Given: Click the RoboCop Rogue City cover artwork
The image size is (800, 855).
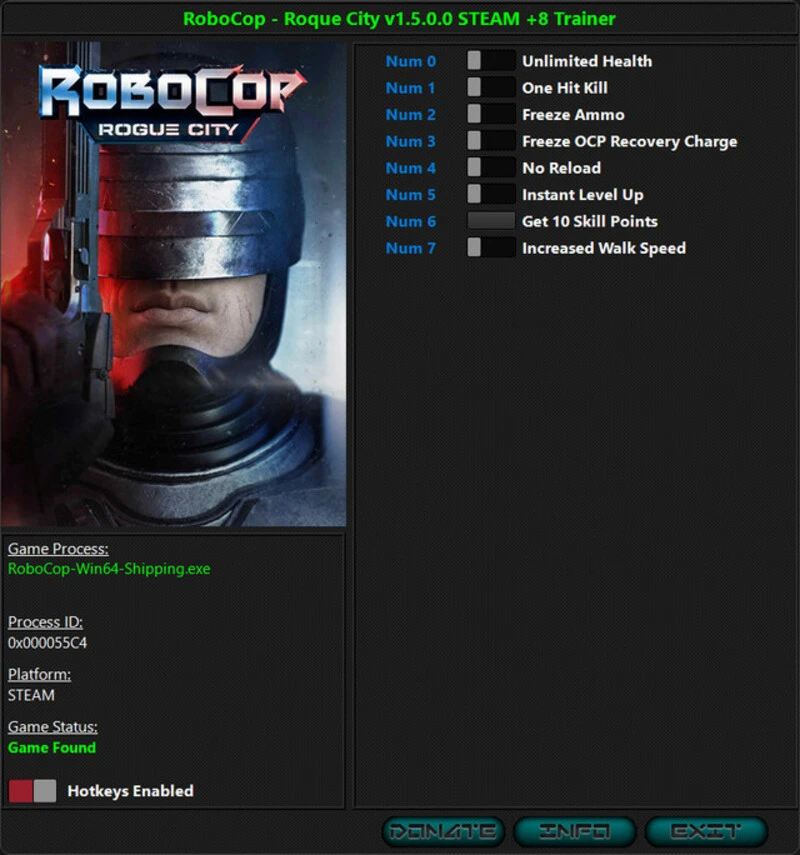Looking at the screenshot, I should click(175, 280).
